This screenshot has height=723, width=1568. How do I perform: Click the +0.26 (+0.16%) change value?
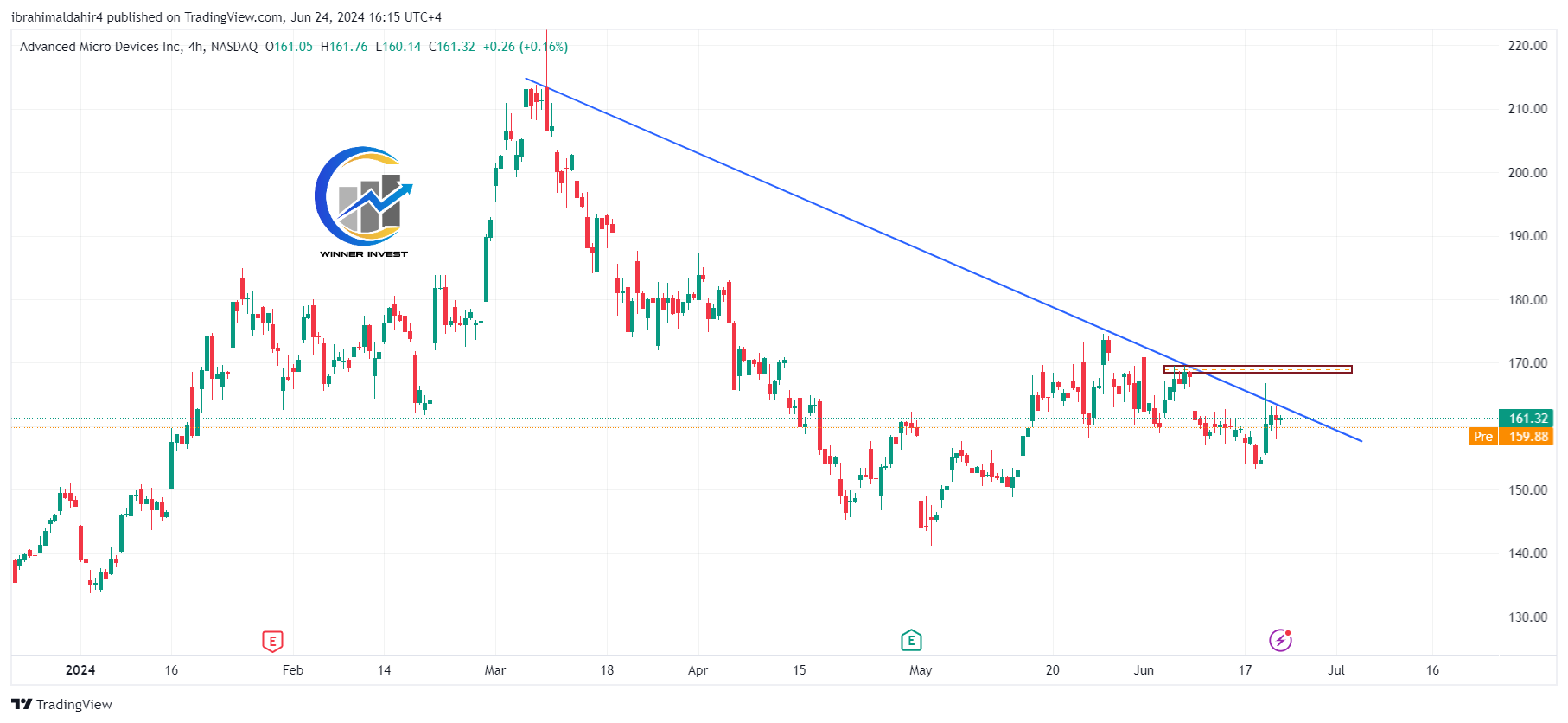point(525,47)
